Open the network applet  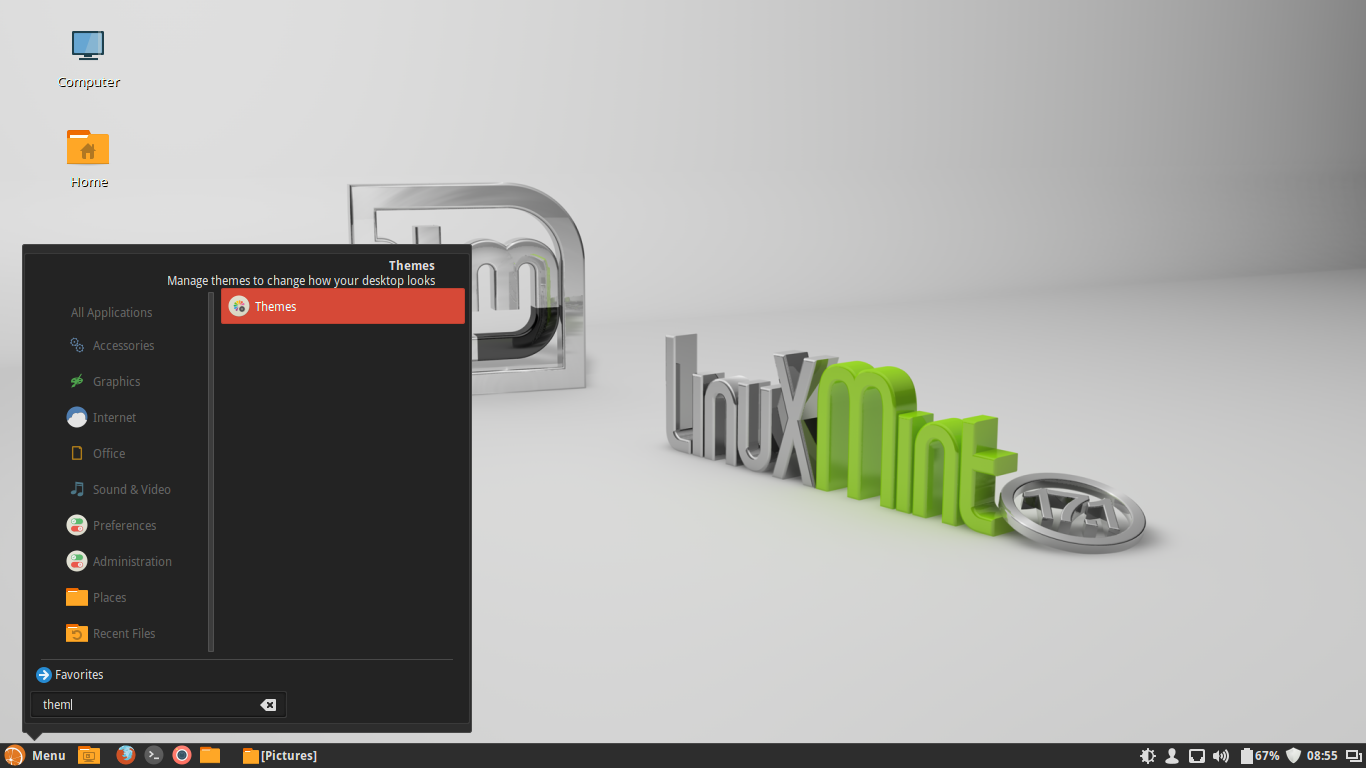pos(1196,756)
